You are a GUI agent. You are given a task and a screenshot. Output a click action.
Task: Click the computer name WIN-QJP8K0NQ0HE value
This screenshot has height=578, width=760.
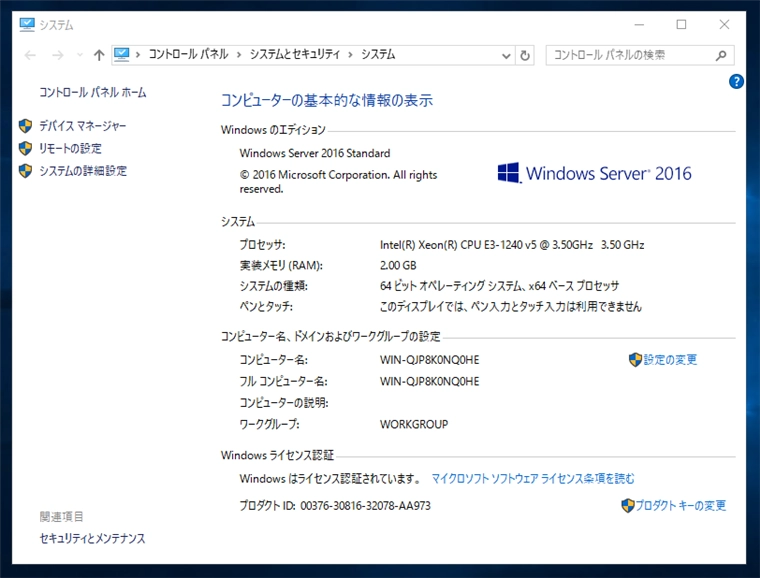(429, 360)
